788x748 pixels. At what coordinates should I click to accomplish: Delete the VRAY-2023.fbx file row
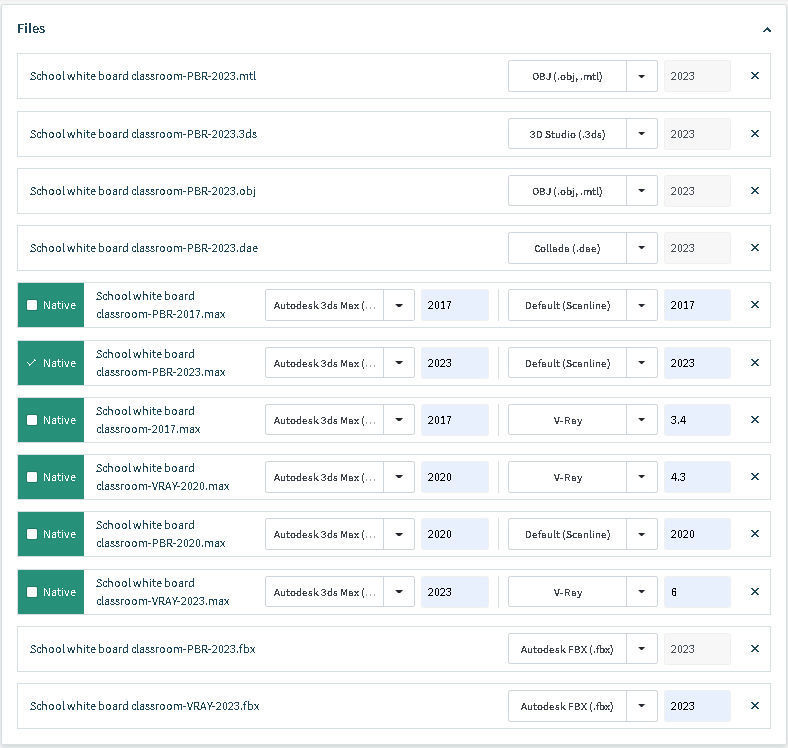coord(755,706)
